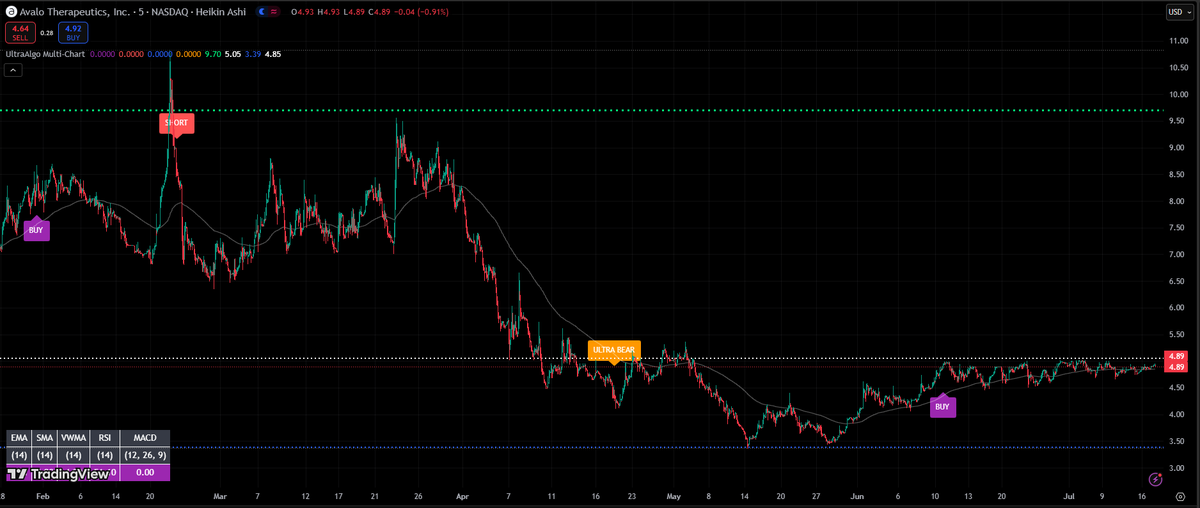Viewport: 1200px width, 508px height.
Task: Click the red 4.89 current price label
Action: (x=1176, y=367)
